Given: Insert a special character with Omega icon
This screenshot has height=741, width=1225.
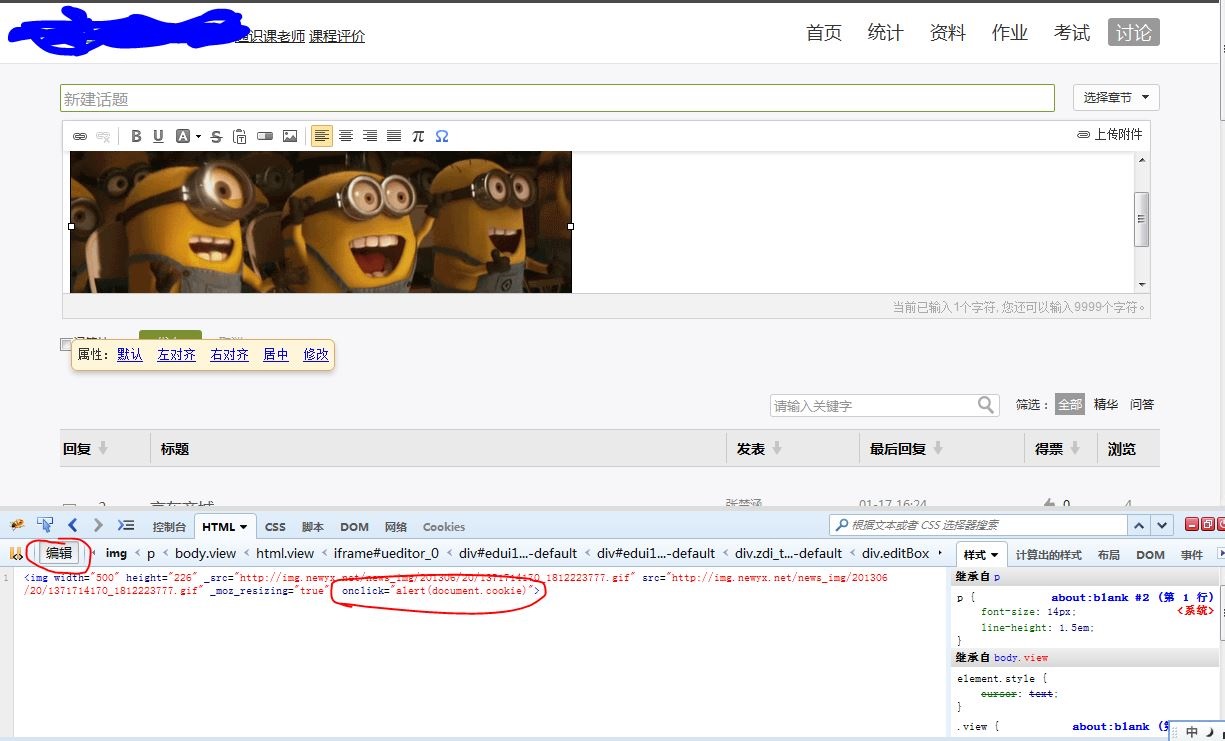Looking at the screenshot, I should (x=442, y=136).
